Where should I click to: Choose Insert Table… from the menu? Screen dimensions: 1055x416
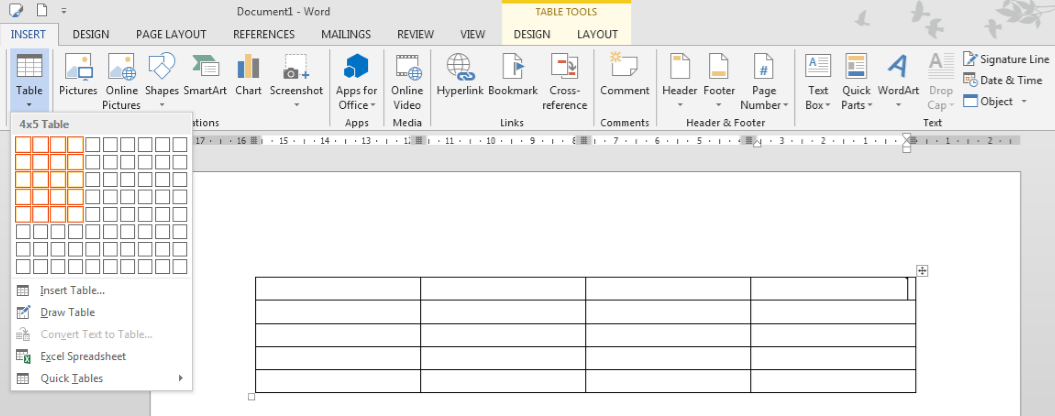72,290
